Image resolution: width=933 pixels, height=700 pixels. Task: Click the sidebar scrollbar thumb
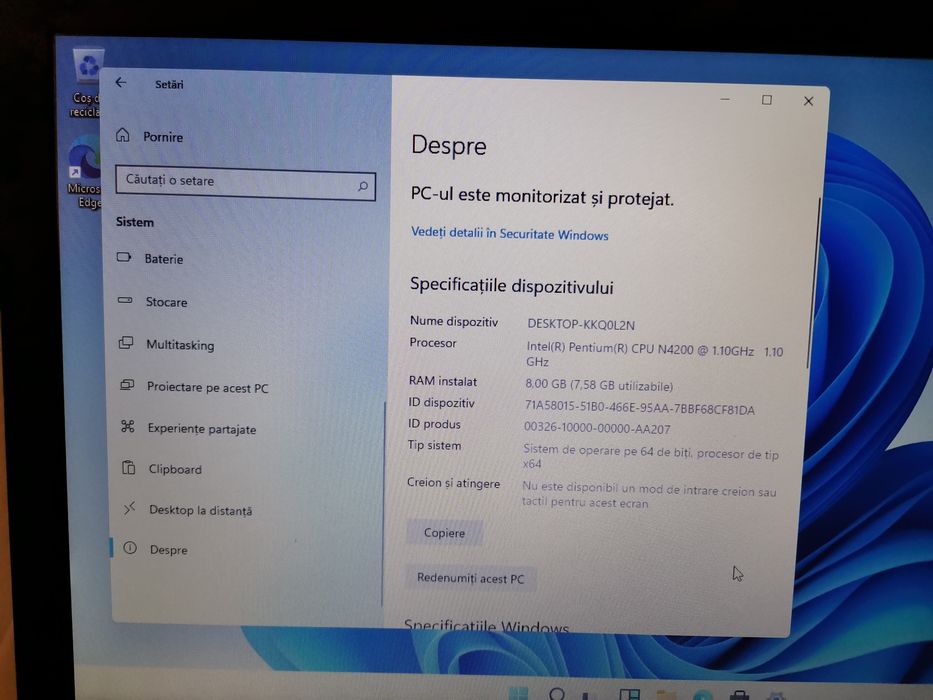coord(384,503)
